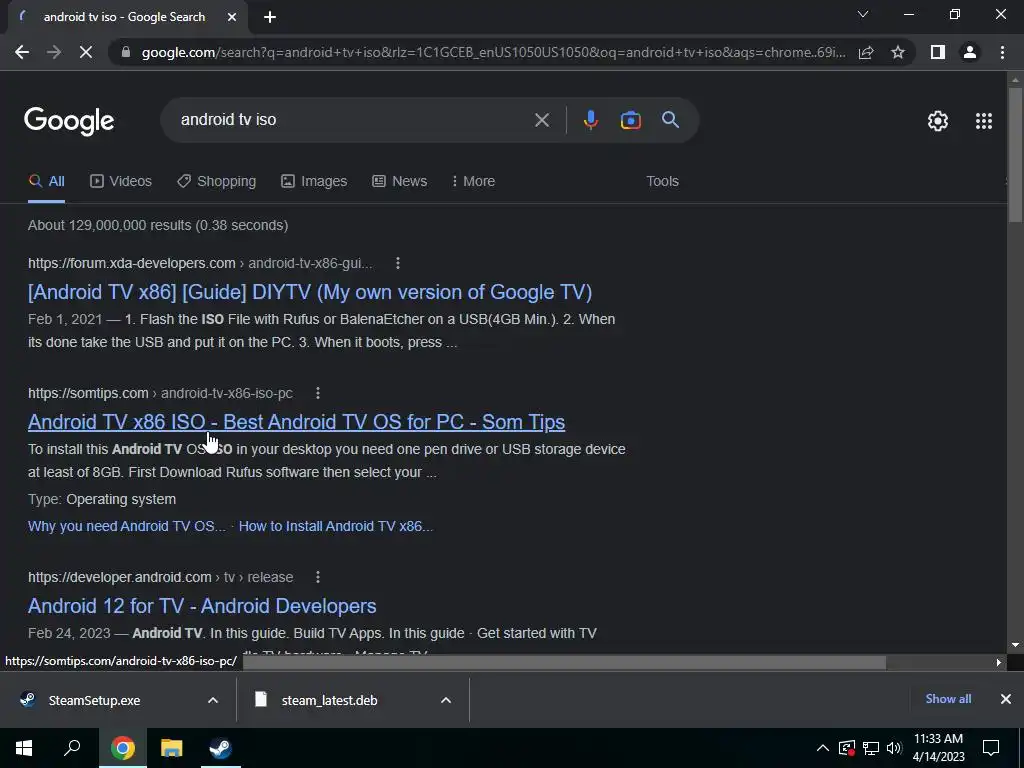1024x768 pixels.
Task: Expand Chrome tab search chevron
Action: click(x=863, y=14)
